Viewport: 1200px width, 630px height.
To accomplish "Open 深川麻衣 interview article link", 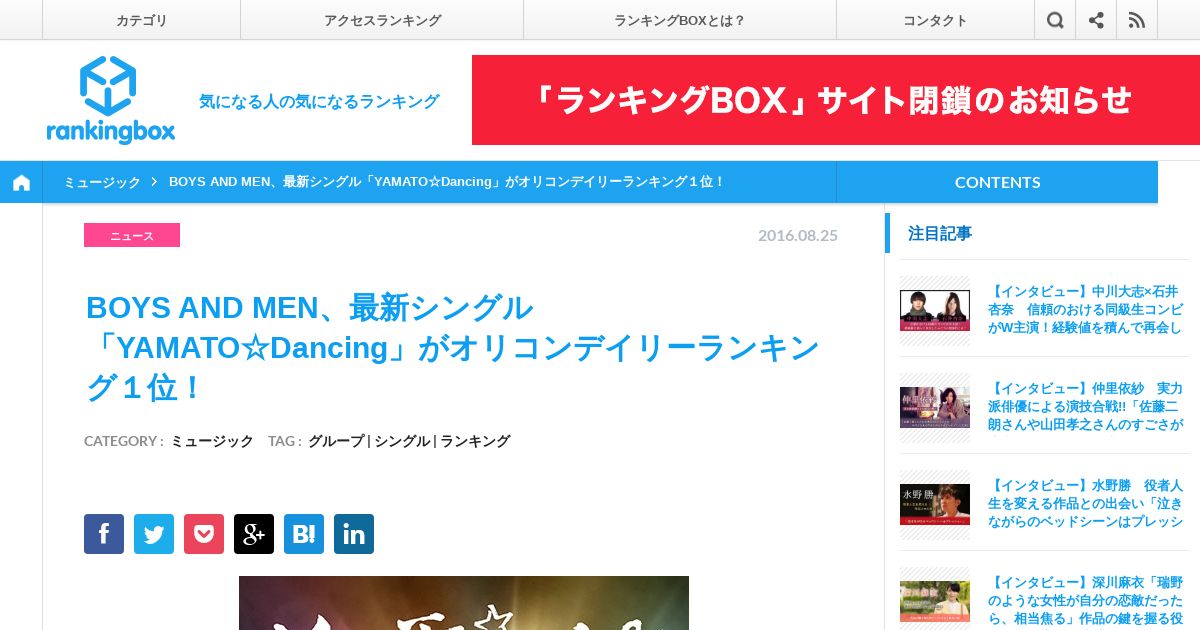I will 1085,600.
